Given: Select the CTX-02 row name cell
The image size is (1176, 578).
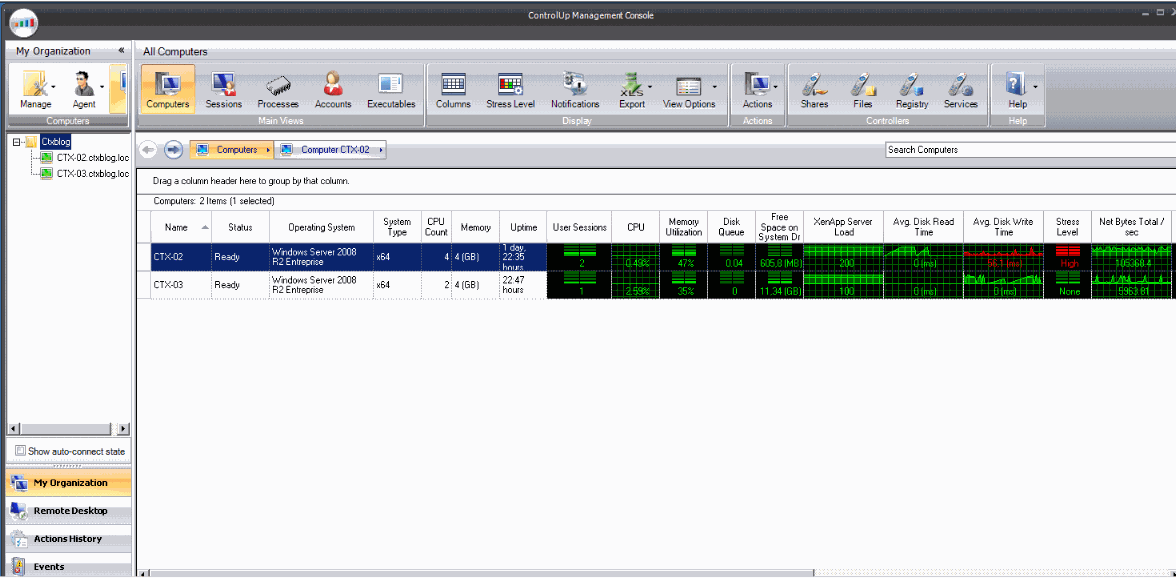Looking at the screenshot, I should point(182,256).
